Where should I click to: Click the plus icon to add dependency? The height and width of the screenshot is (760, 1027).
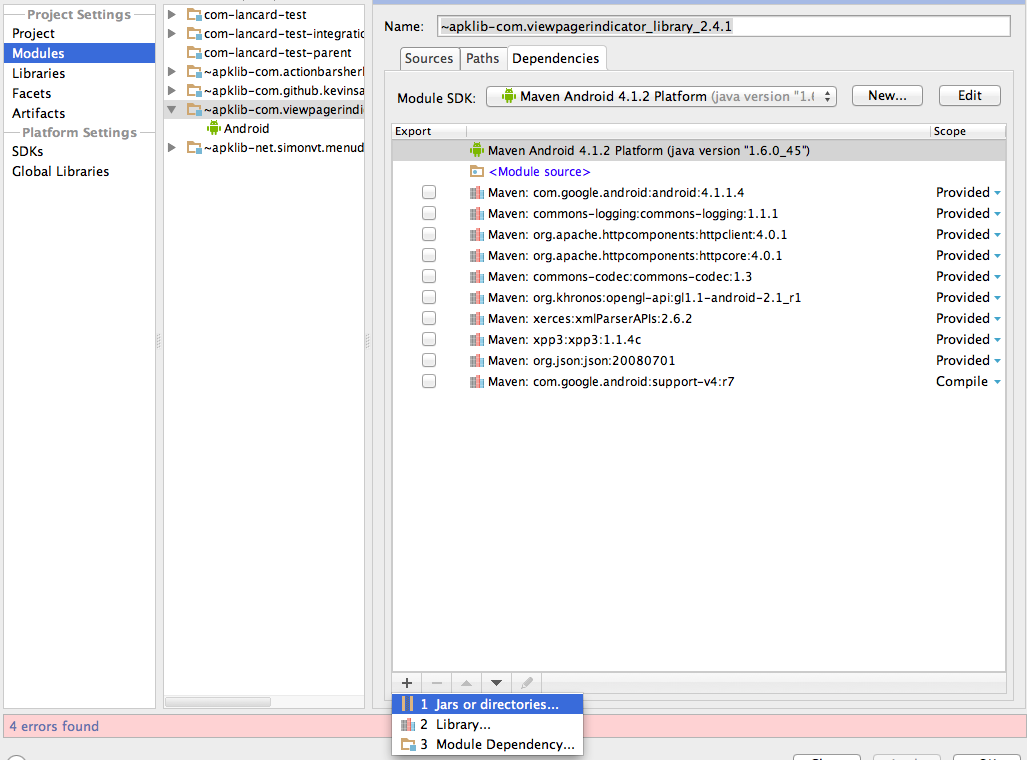pos(407,683)
